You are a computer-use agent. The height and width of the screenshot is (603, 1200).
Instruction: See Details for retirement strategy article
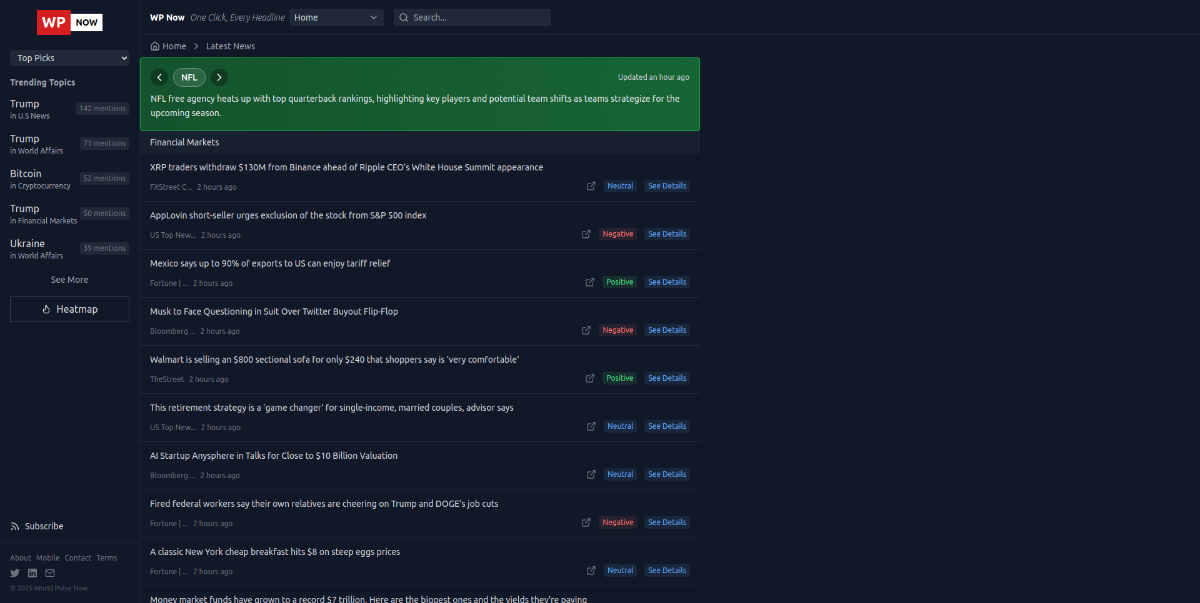667,426
